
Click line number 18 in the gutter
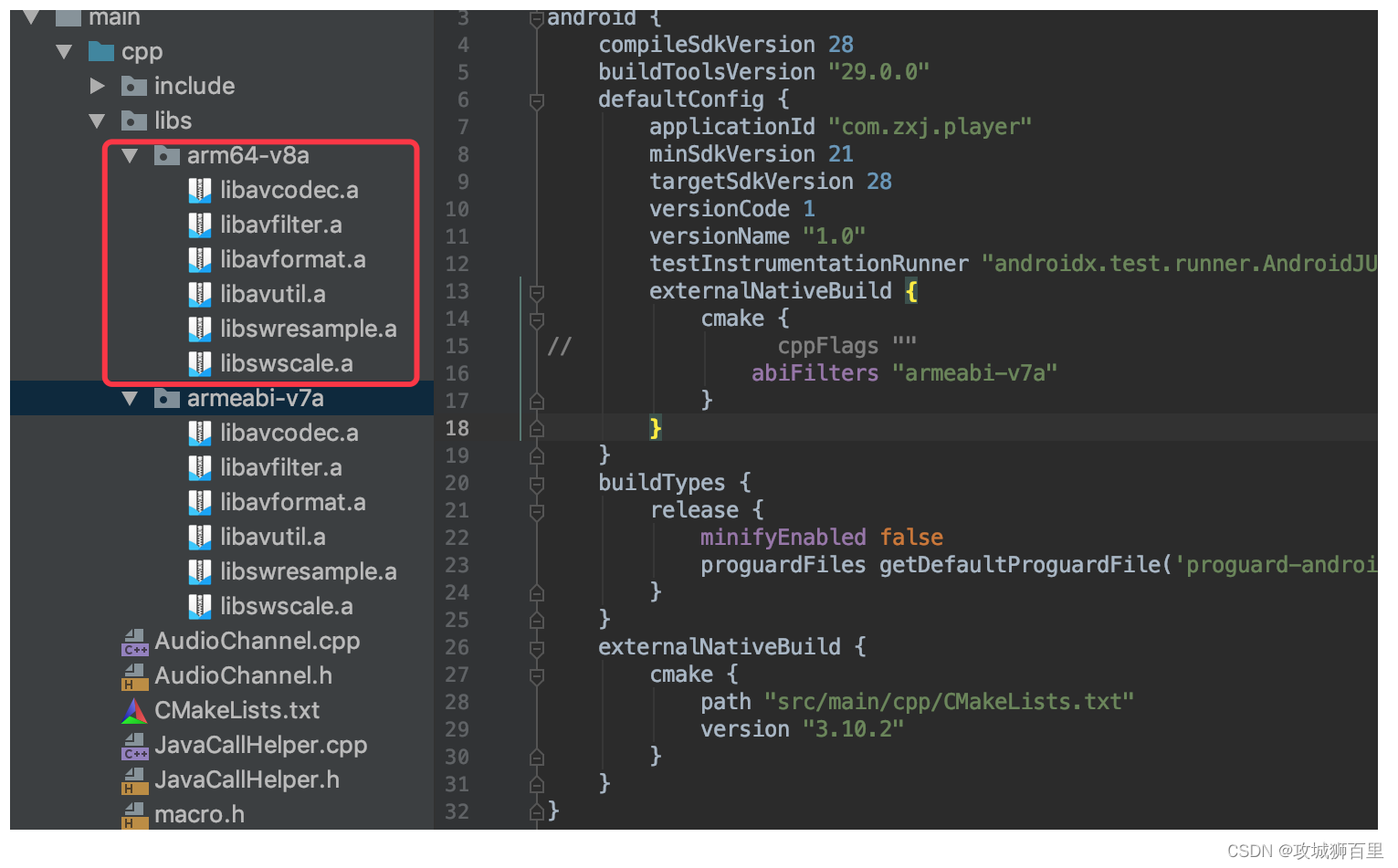pos(457,428)
